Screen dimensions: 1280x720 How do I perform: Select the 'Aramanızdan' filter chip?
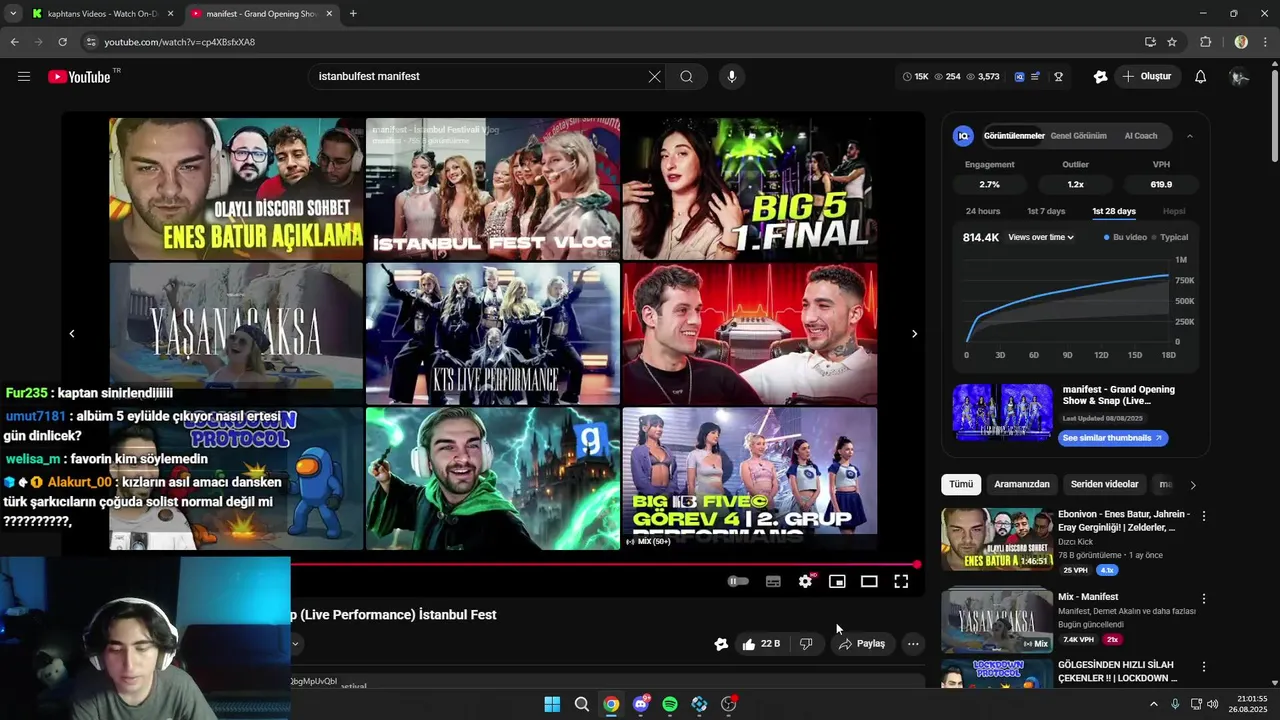pos(1022,484)
